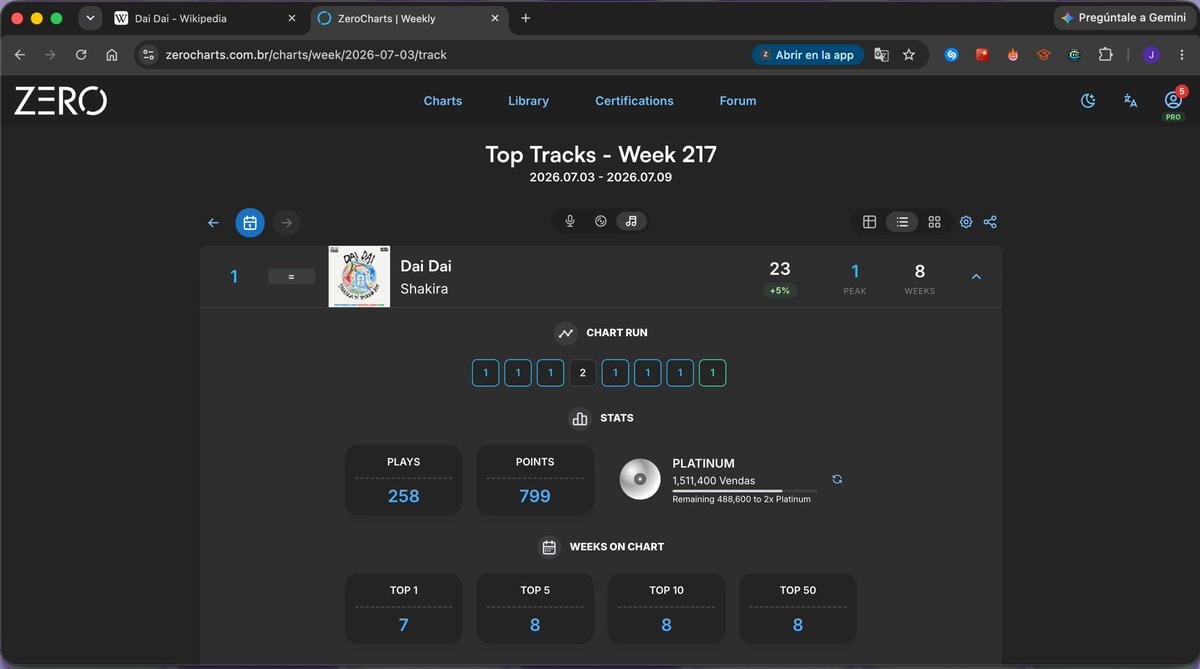Go to the previous chart week arrow
The height and width of the screenshot is (669, 1200).
point(213,222)
